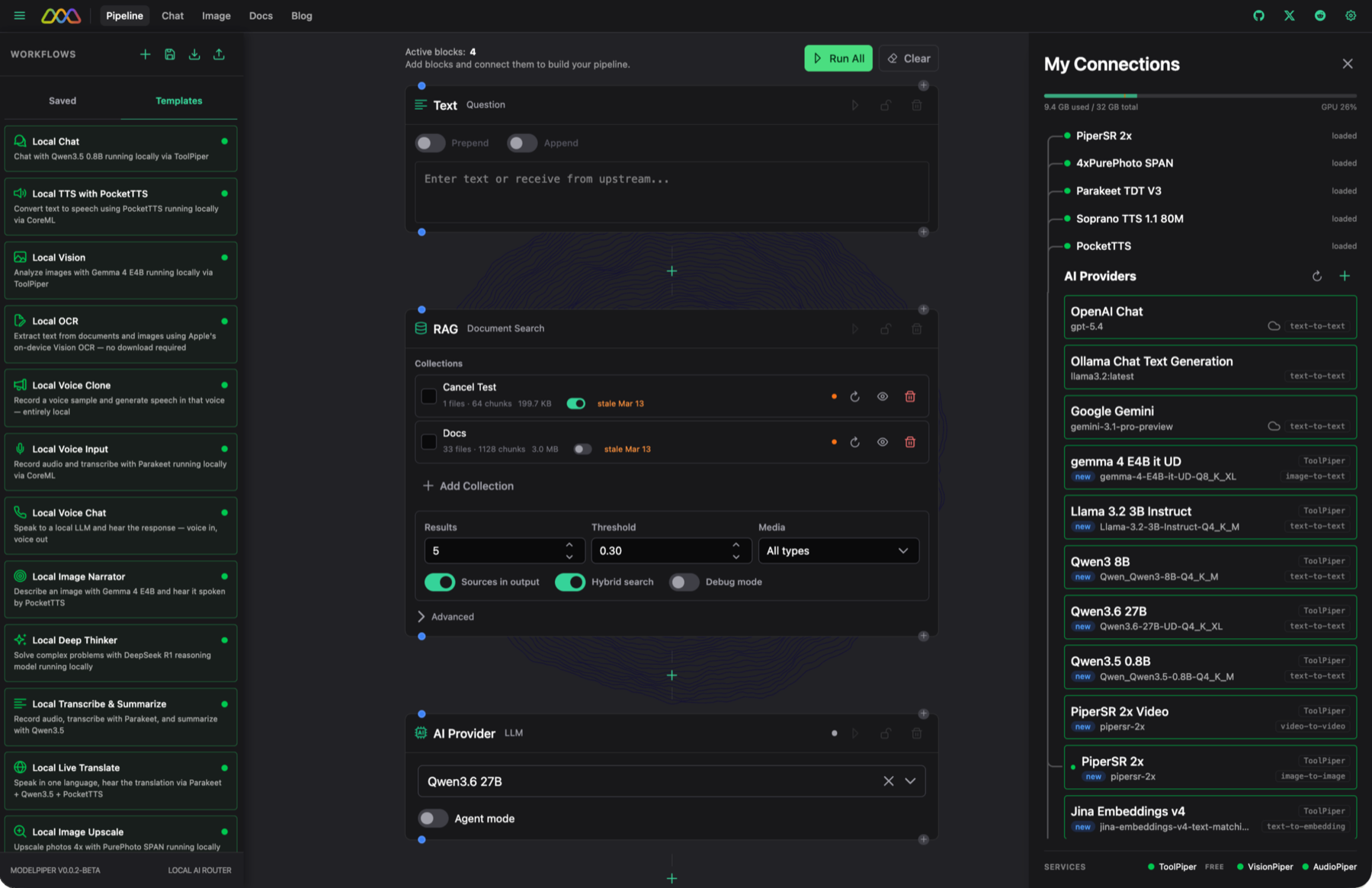Open the settings gear icon
Viewport: 1372px width, 888px height.
1351,15
